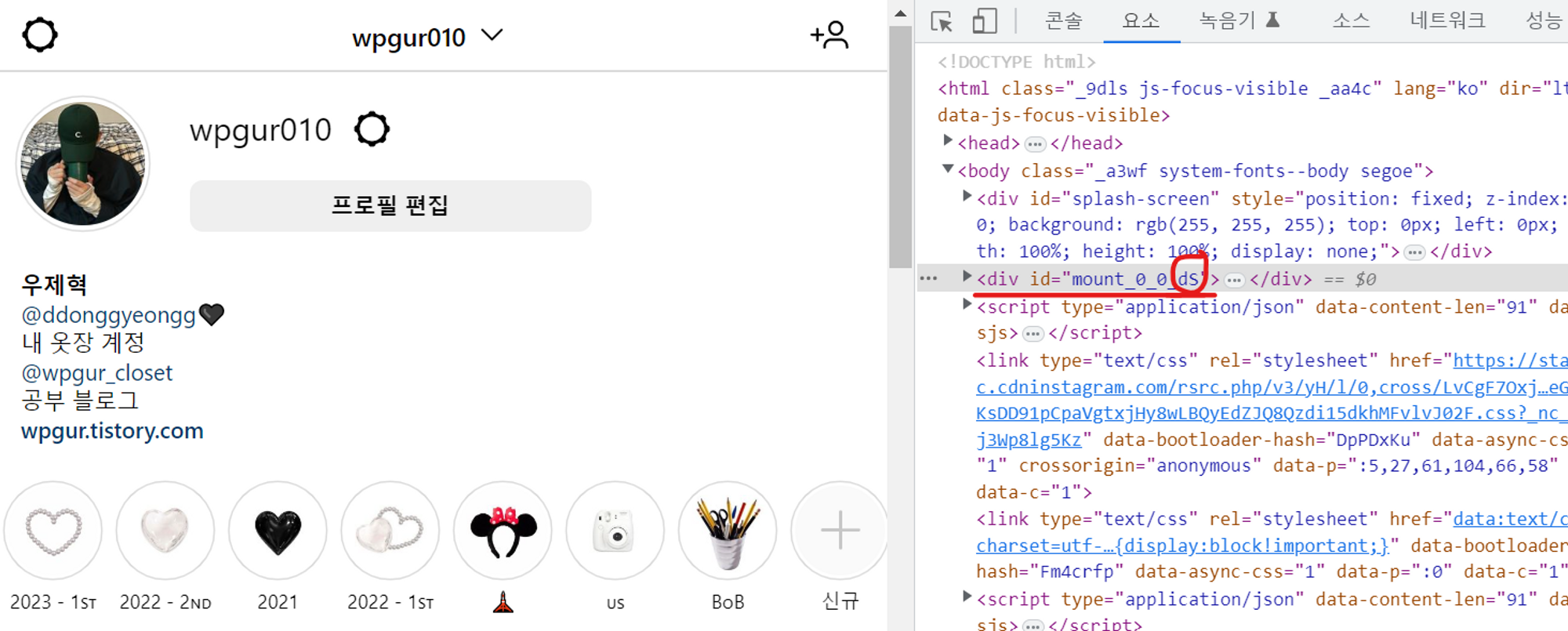Open the 2023 - 1ST story highlight
Screen dimensions: 1568x631
[x=53, y=531]
